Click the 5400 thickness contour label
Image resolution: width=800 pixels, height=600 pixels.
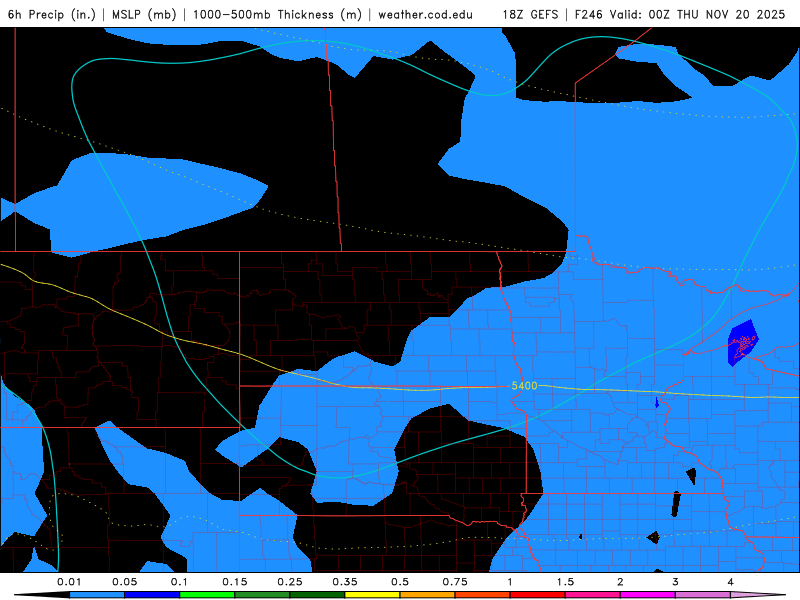(x=524, y=386)
